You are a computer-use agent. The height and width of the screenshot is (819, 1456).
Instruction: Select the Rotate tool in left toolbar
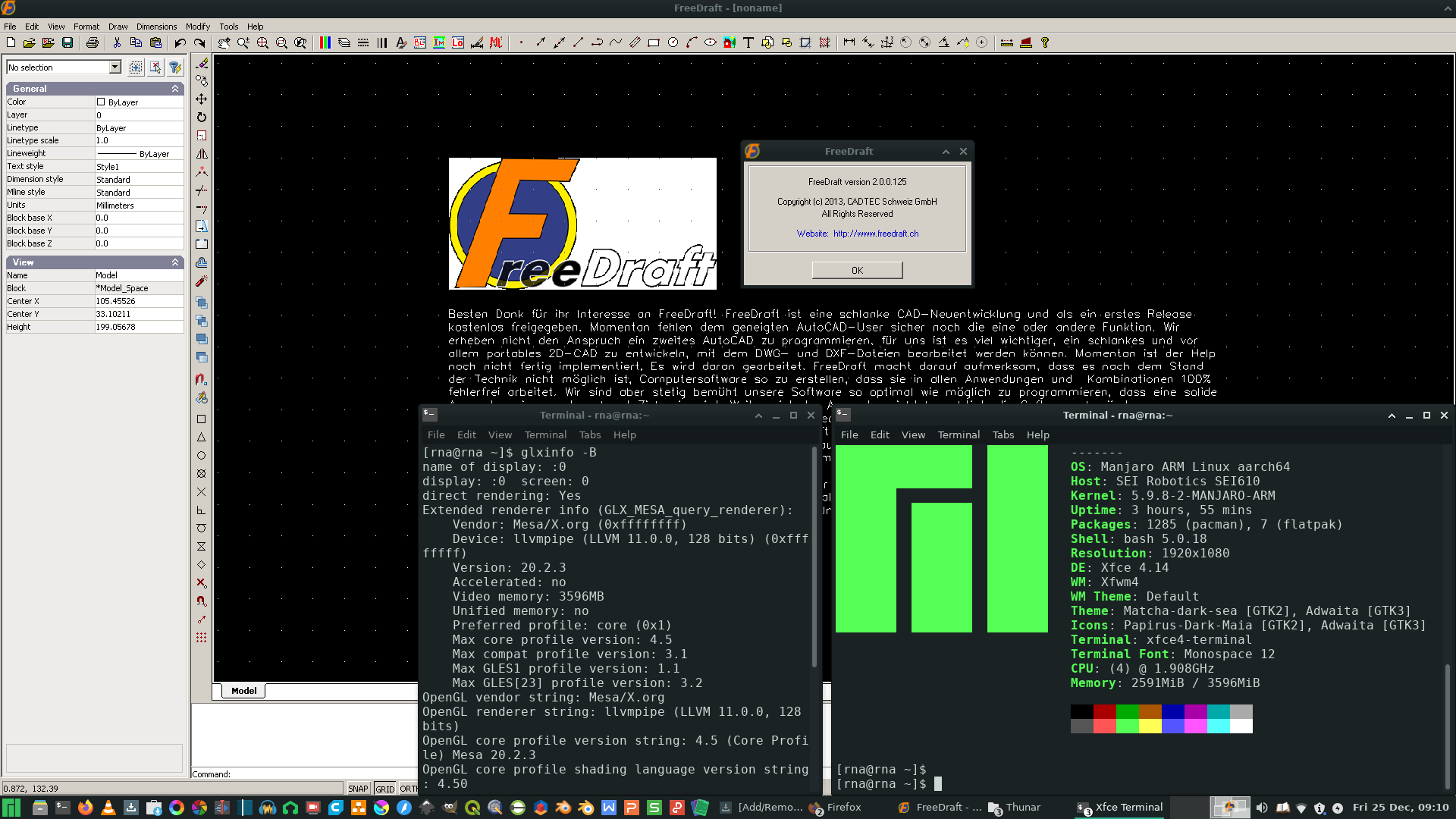[201, 118]
